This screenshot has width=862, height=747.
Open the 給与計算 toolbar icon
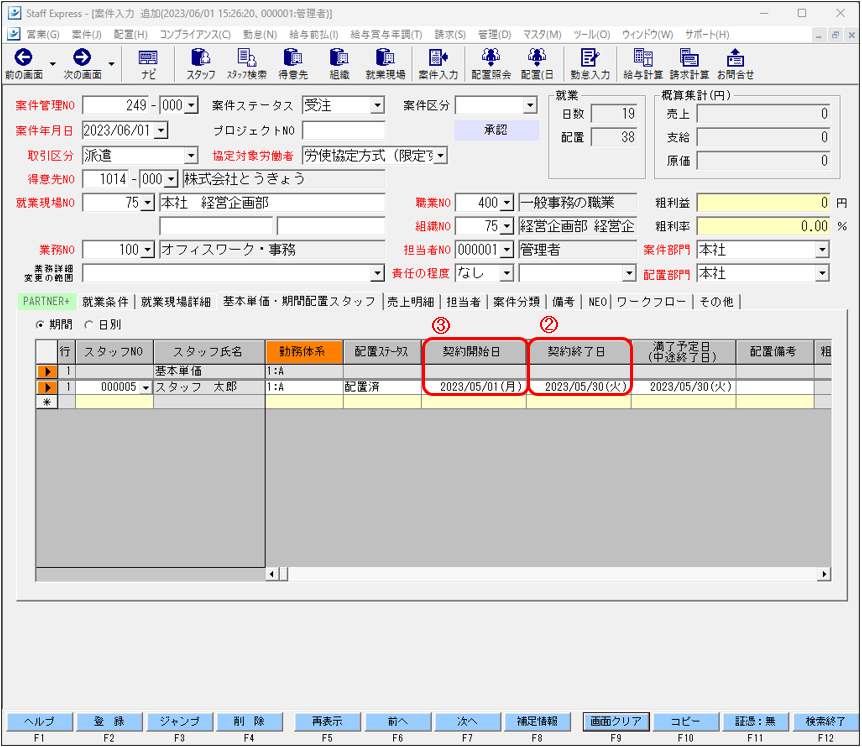[643, 64]
